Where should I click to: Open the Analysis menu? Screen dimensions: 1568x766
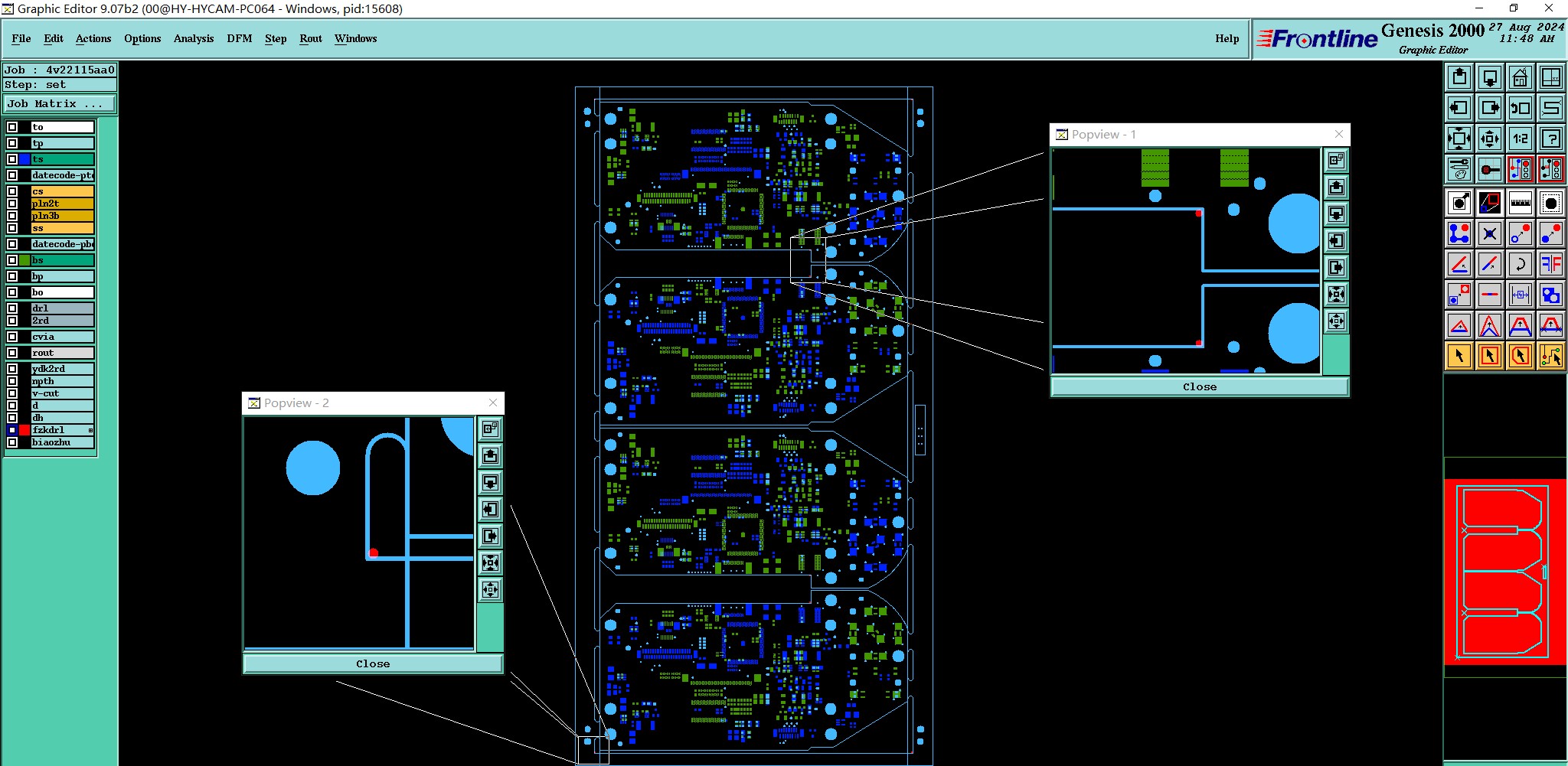tap(194, 38)
